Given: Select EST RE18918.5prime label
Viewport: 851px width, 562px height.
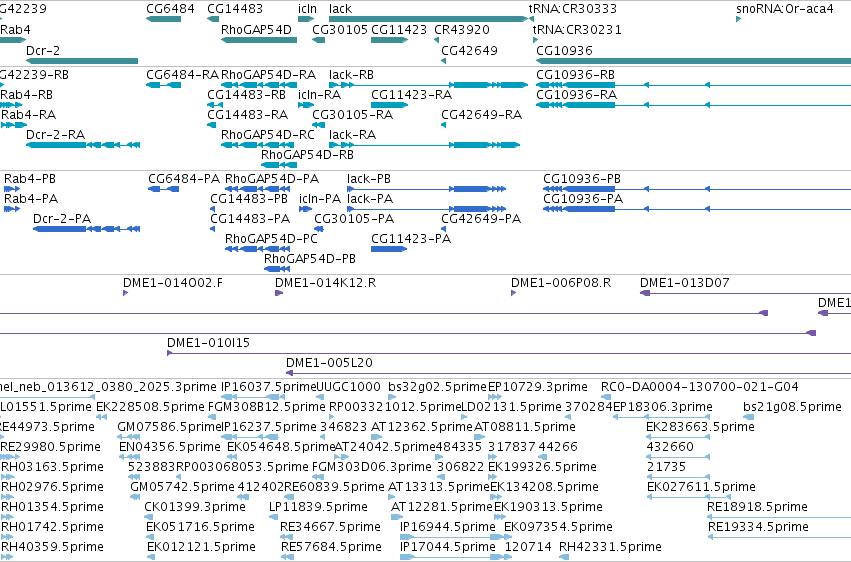Looking at the screenshot, I should (757, 507).
